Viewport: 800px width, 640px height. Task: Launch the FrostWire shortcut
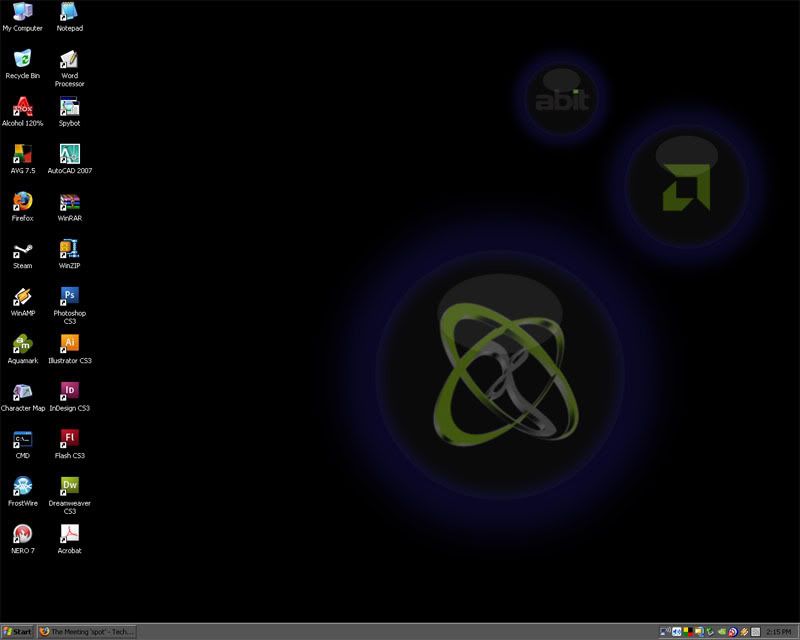pyautogui.click(x=22, y=491)
